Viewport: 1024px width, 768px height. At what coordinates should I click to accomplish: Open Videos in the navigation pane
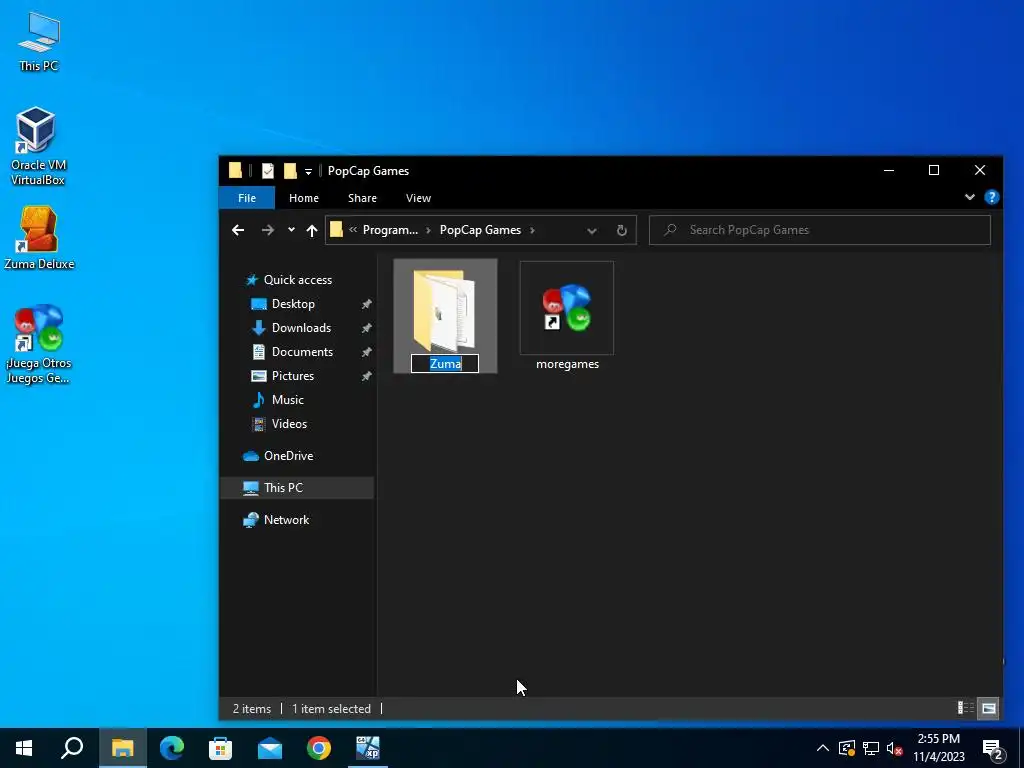pos(289,424)
